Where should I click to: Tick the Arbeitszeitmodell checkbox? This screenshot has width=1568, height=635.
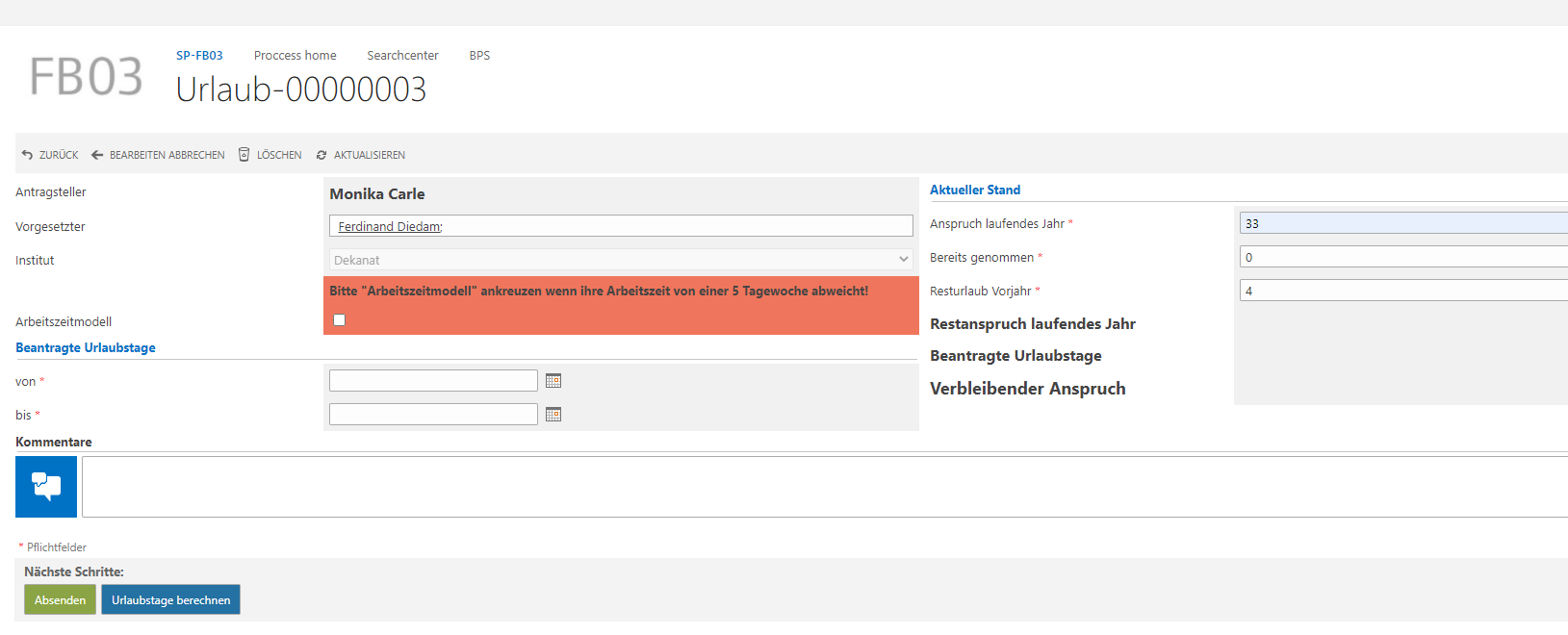[339, 320]
